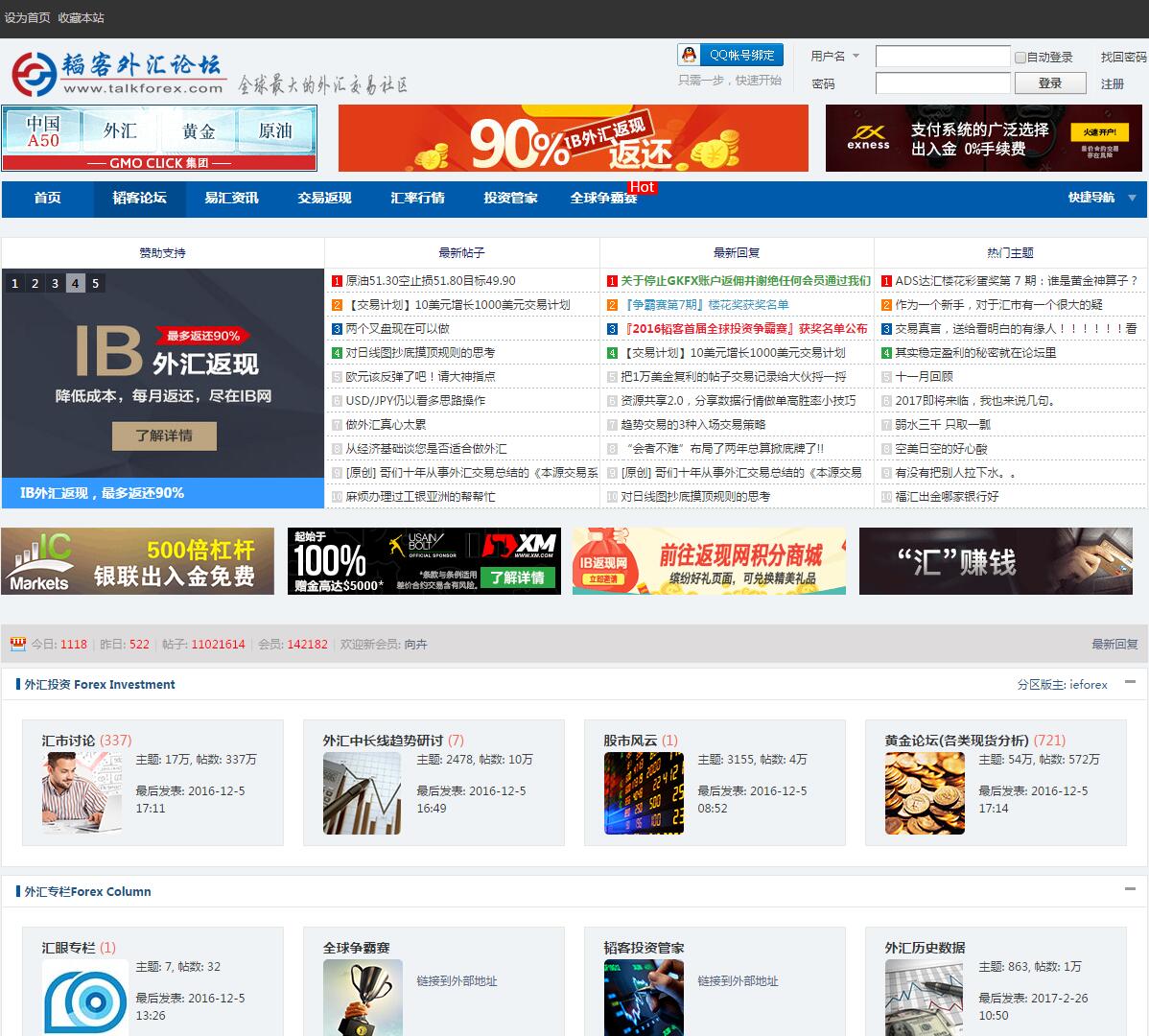
Task: Open 股市风云 stock board thumbnail
Action: coord(645,793)
